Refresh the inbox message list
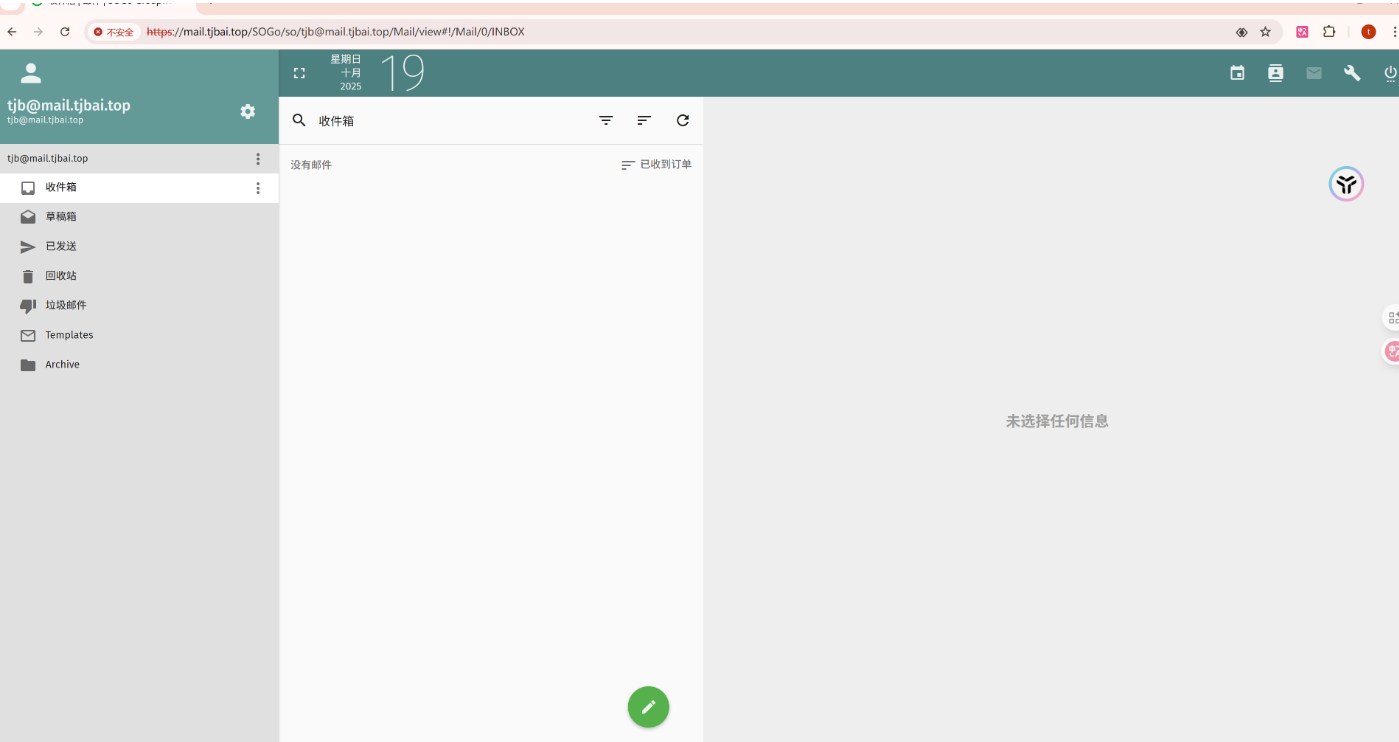The image size is (1399, 742). click(683, 120)
